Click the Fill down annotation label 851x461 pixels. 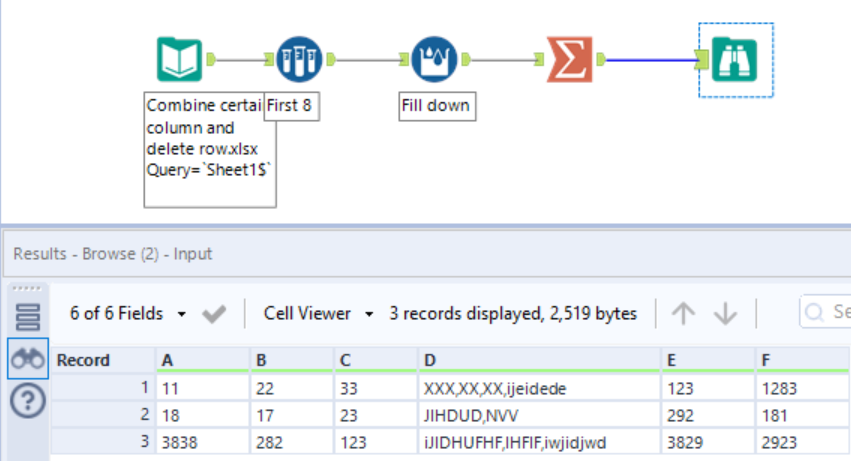435,106
